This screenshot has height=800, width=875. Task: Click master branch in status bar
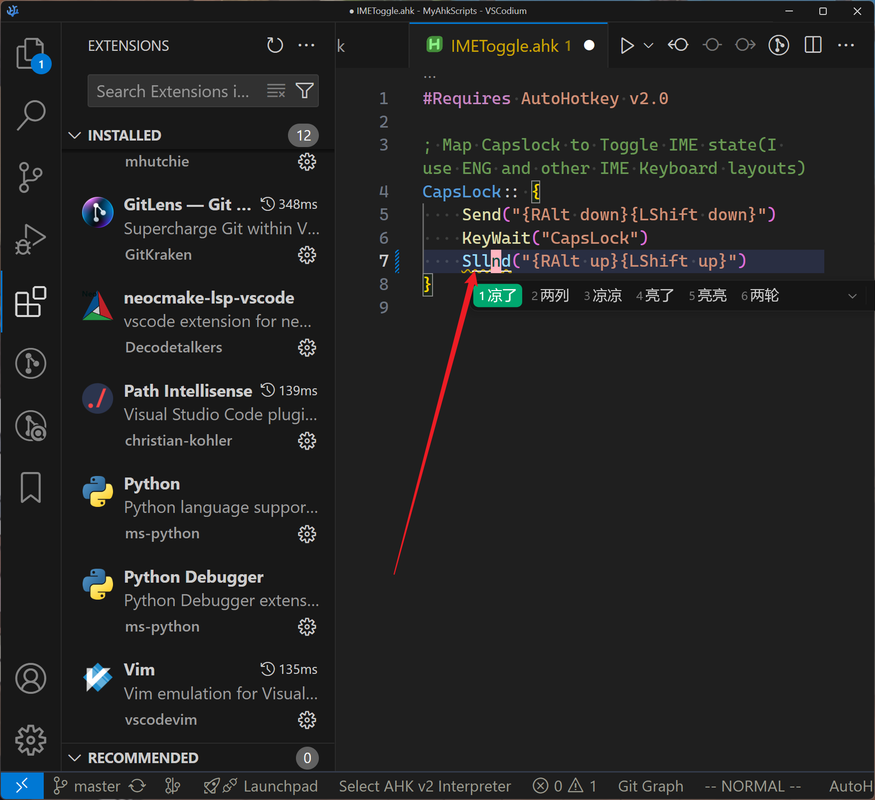[86, 786]
